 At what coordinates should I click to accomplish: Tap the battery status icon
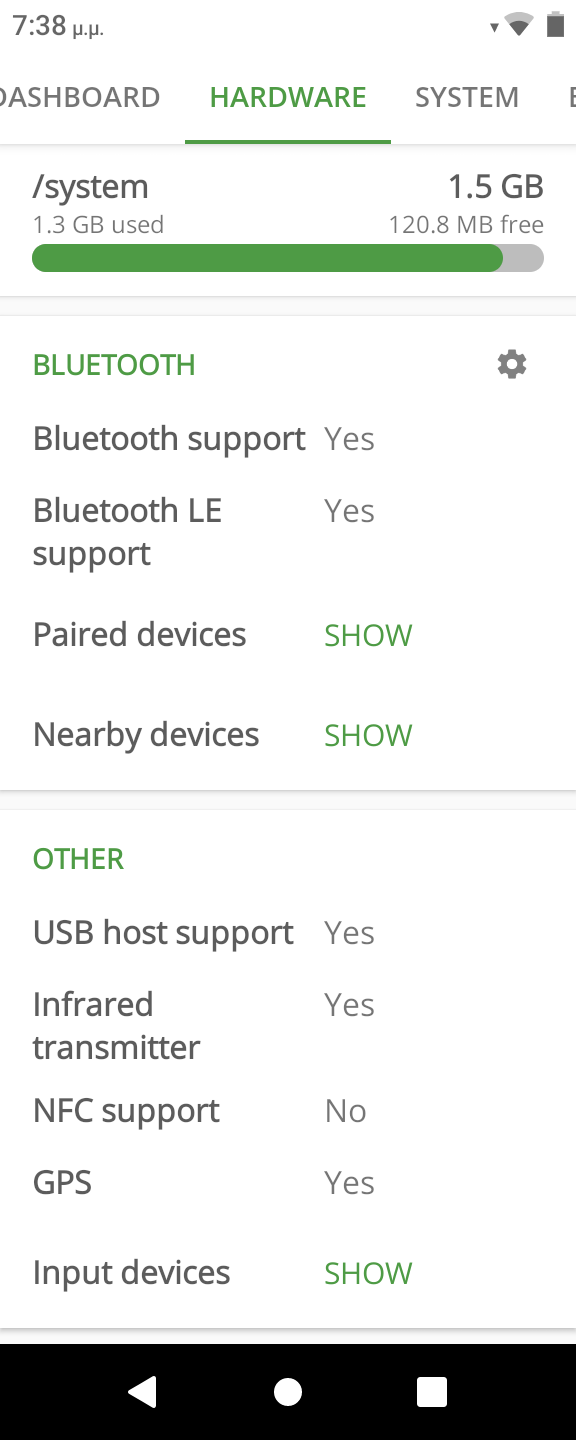point(555,25)
